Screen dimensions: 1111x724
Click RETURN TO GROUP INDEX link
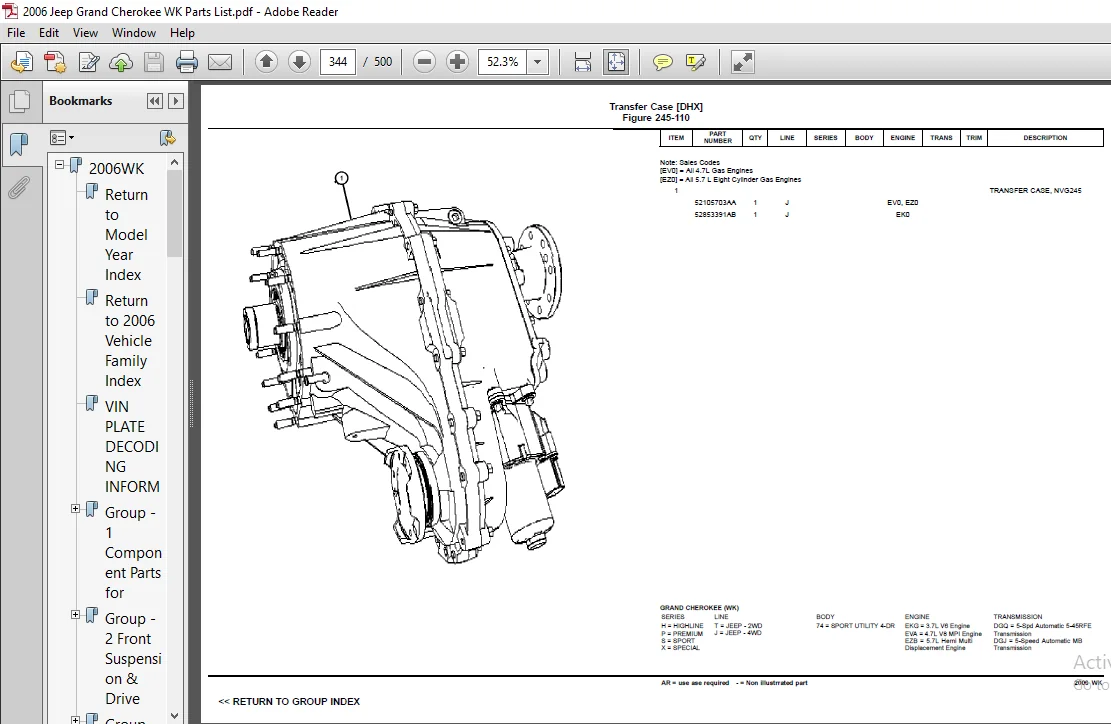[x=289, y=701]
